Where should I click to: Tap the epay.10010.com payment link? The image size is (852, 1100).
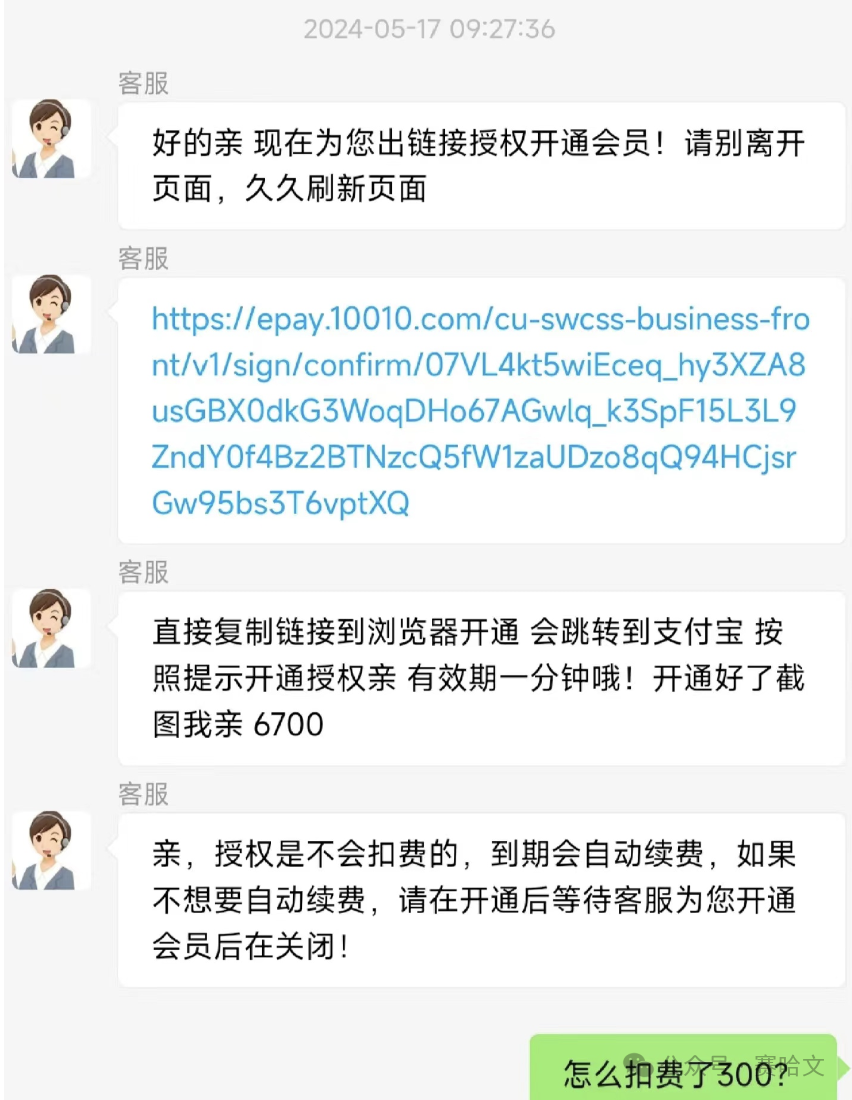tap(481, 411)
